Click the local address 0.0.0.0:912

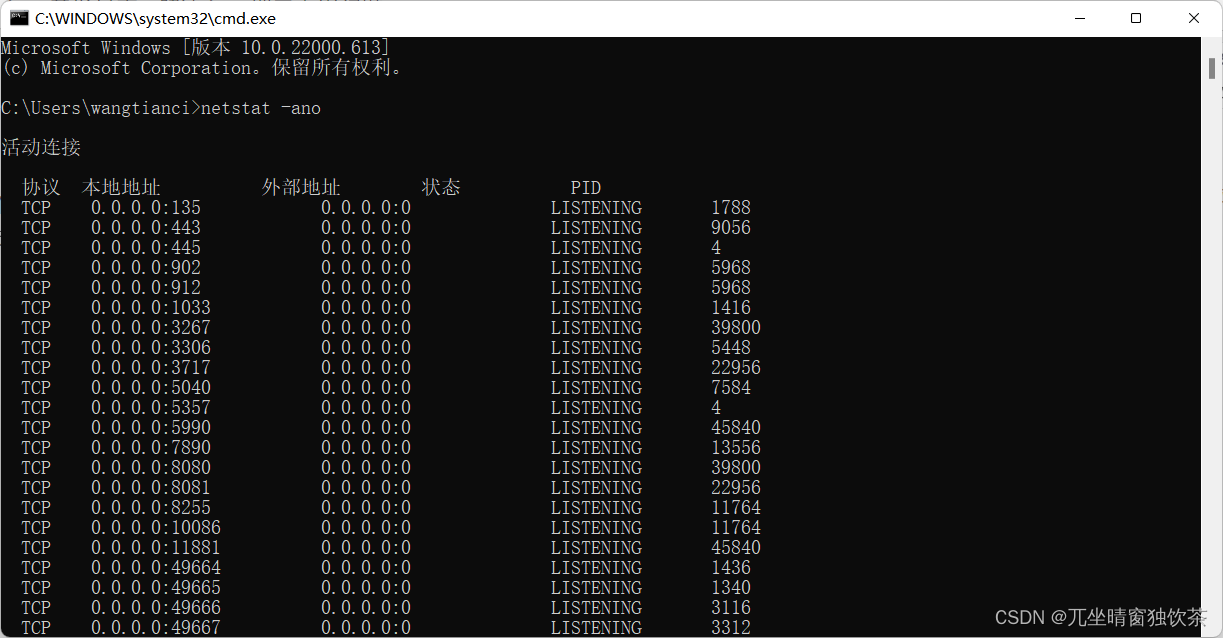coord(146,288)
